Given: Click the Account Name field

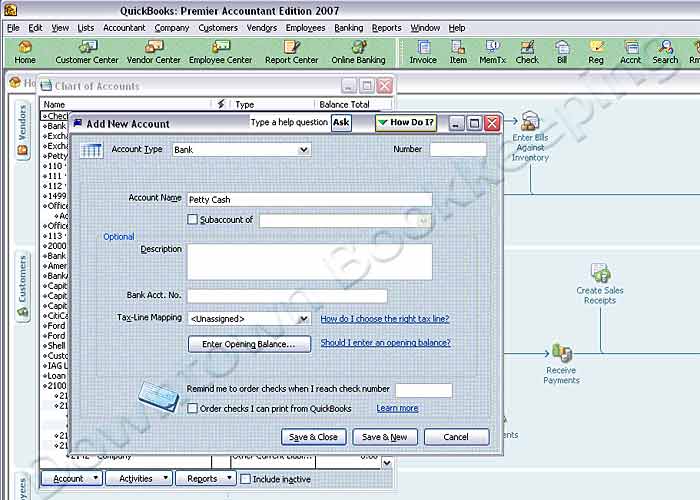Looking at the screenshot, I should [309, 200].
